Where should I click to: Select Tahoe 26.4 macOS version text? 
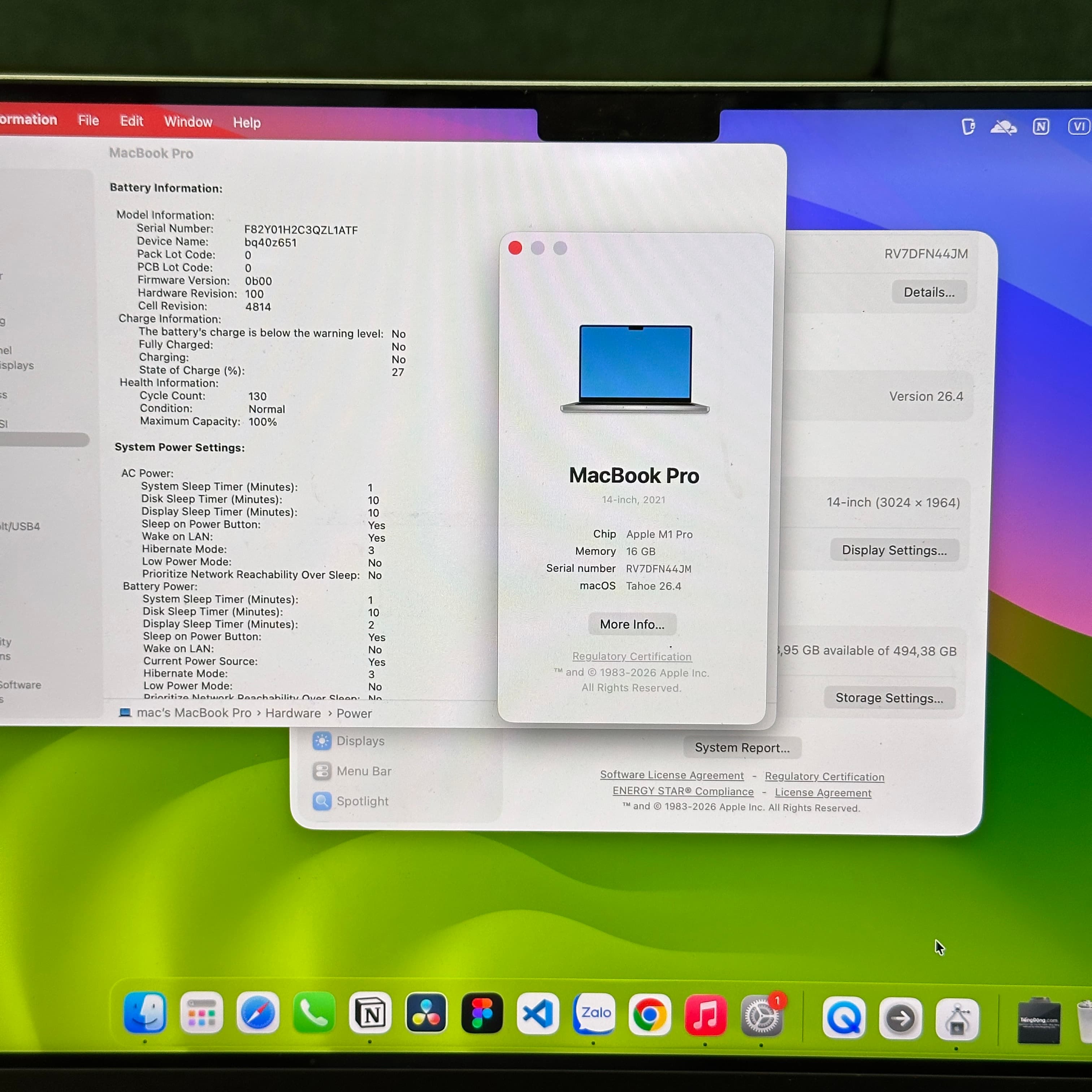(653, 586)
